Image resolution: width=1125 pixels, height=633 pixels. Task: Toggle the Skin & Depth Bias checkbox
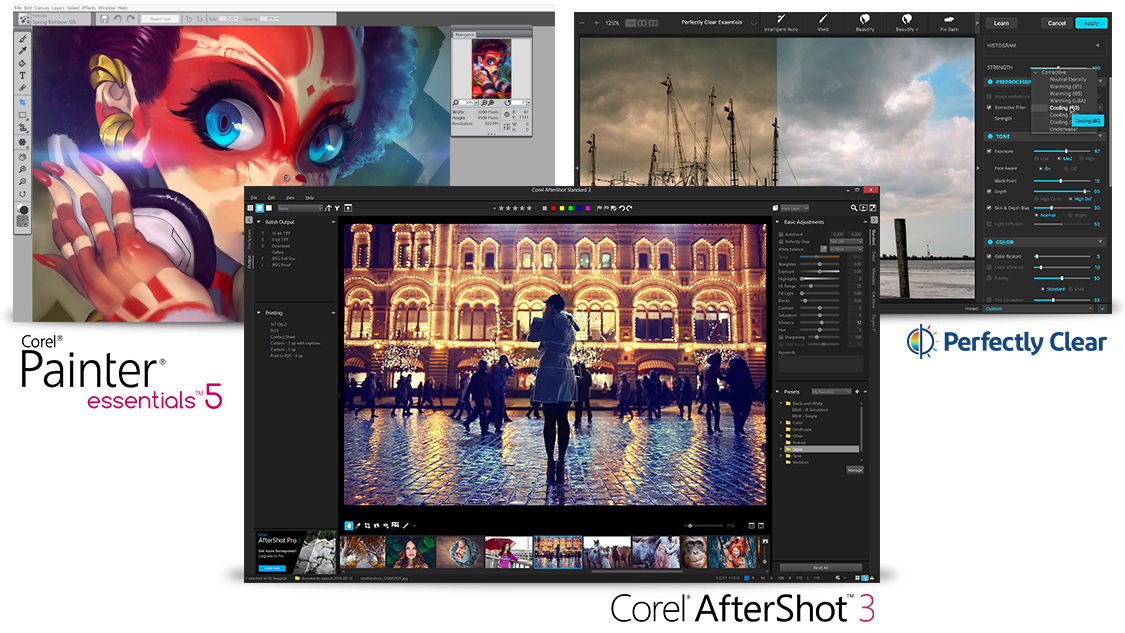[989, 208]
